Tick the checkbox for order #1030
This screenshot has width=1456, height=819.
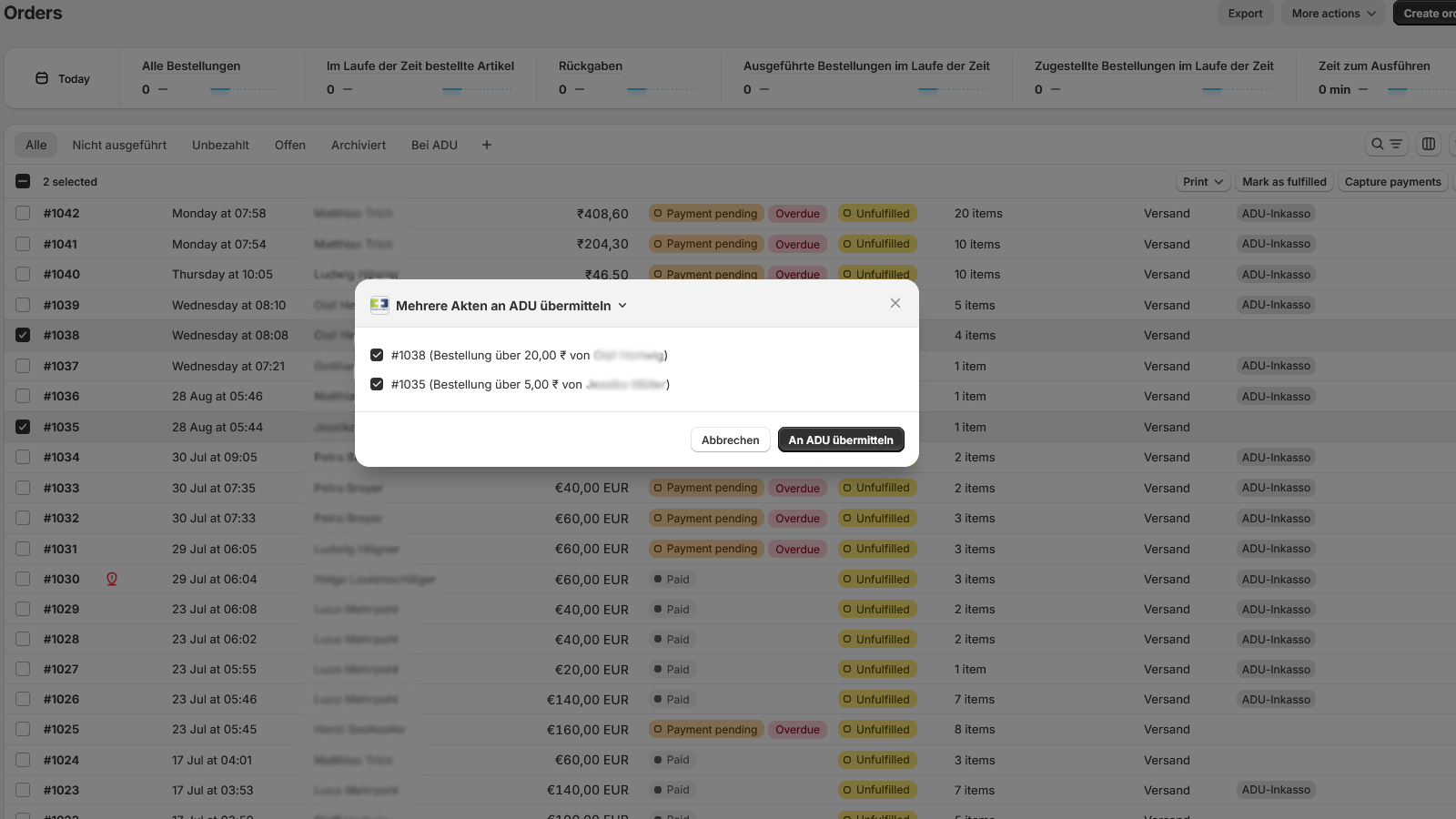click(x=23, y=579)
